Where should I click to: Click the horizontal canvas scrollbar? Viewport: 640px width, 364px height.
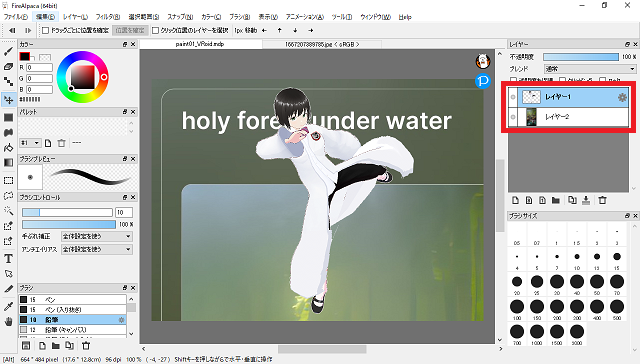click(322, 349)
